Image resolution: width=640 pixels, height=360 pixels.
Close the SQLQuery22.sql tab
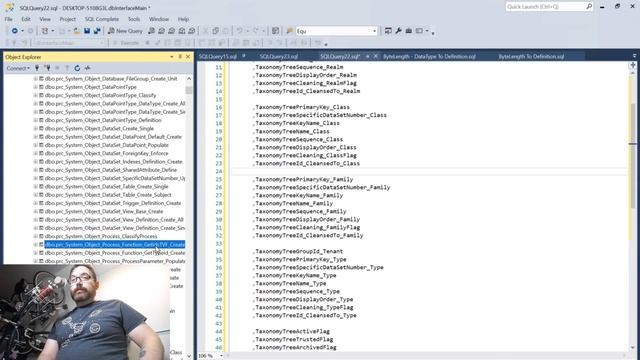[x=376, y=56]
